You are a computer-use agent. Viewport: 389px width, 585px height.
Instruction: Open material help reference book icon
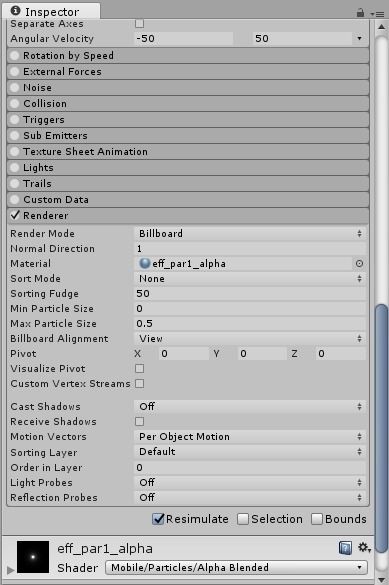tap(345, 548)
